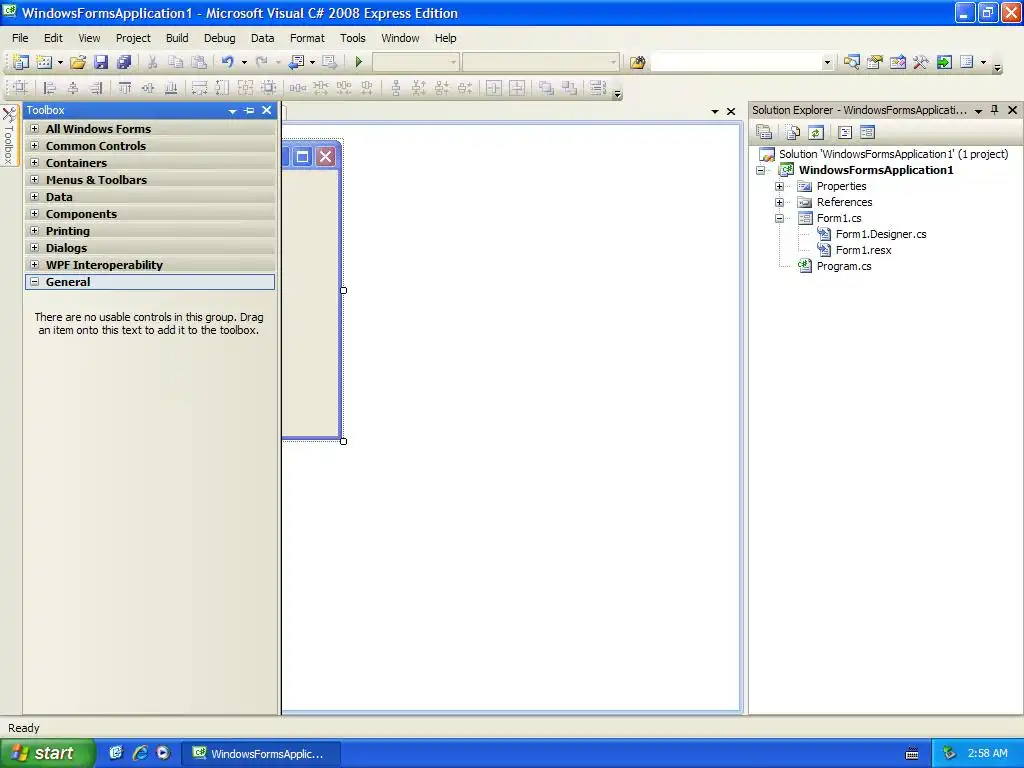Screen dimensions: 1024x768
Task: Open the Format menu
Action: pos(307,38)
